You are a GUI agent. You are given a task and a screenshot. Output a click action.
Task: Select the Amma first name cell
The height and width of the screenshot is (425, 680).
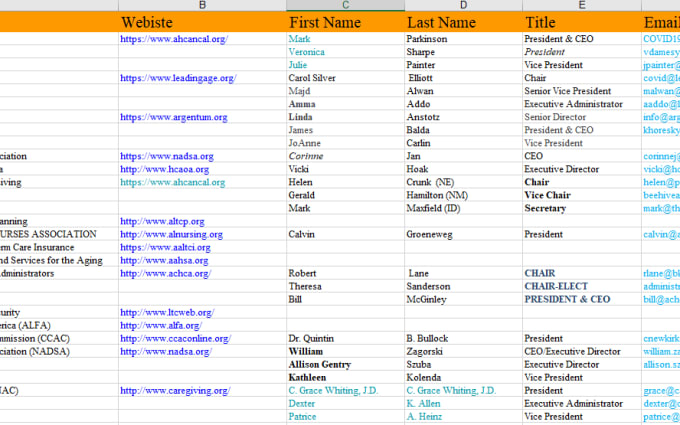point(345,104)
